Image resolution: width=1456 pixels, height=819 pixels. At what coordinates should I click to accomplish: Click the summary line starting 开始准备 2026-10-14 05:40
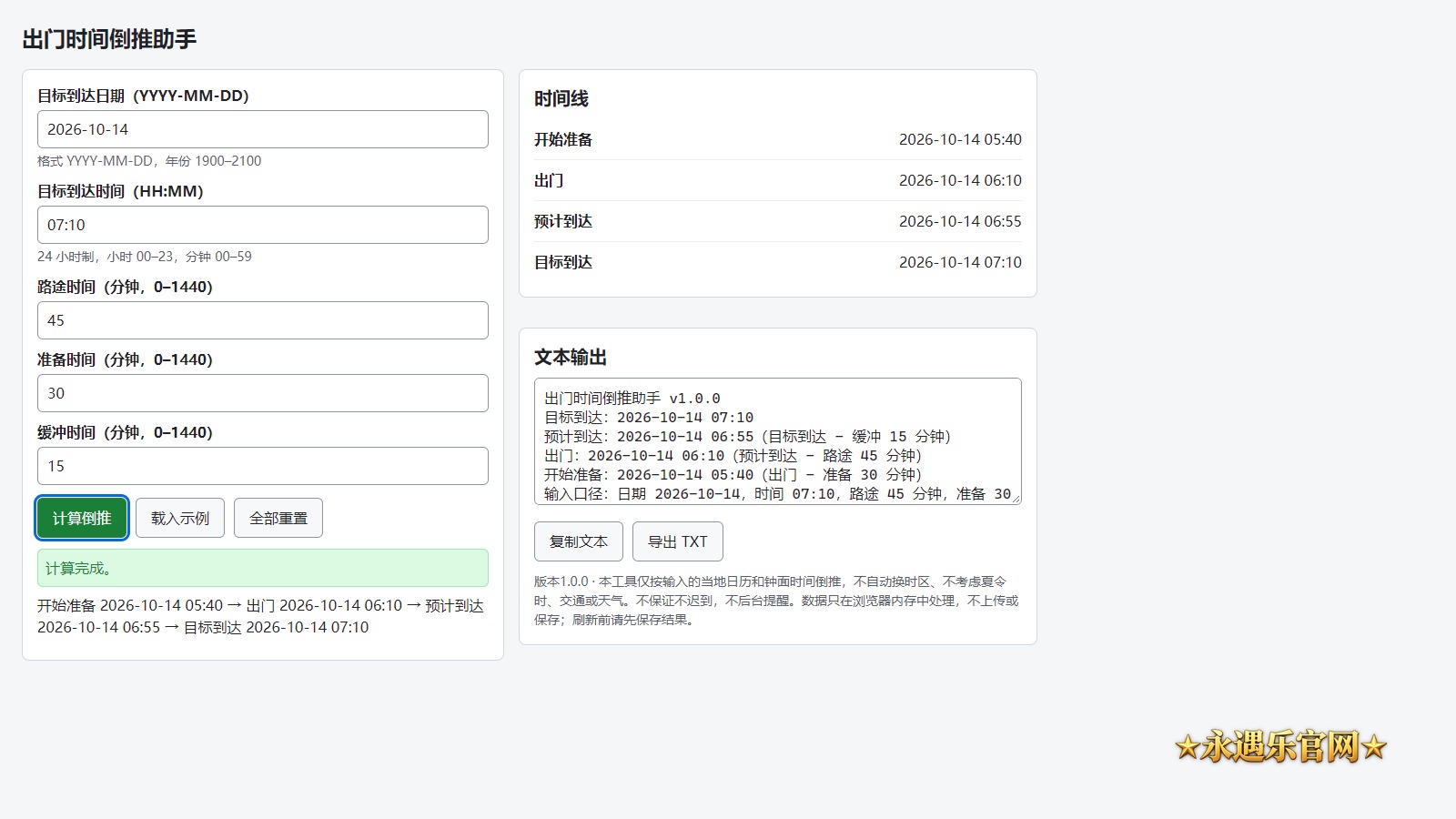(260, 616)
